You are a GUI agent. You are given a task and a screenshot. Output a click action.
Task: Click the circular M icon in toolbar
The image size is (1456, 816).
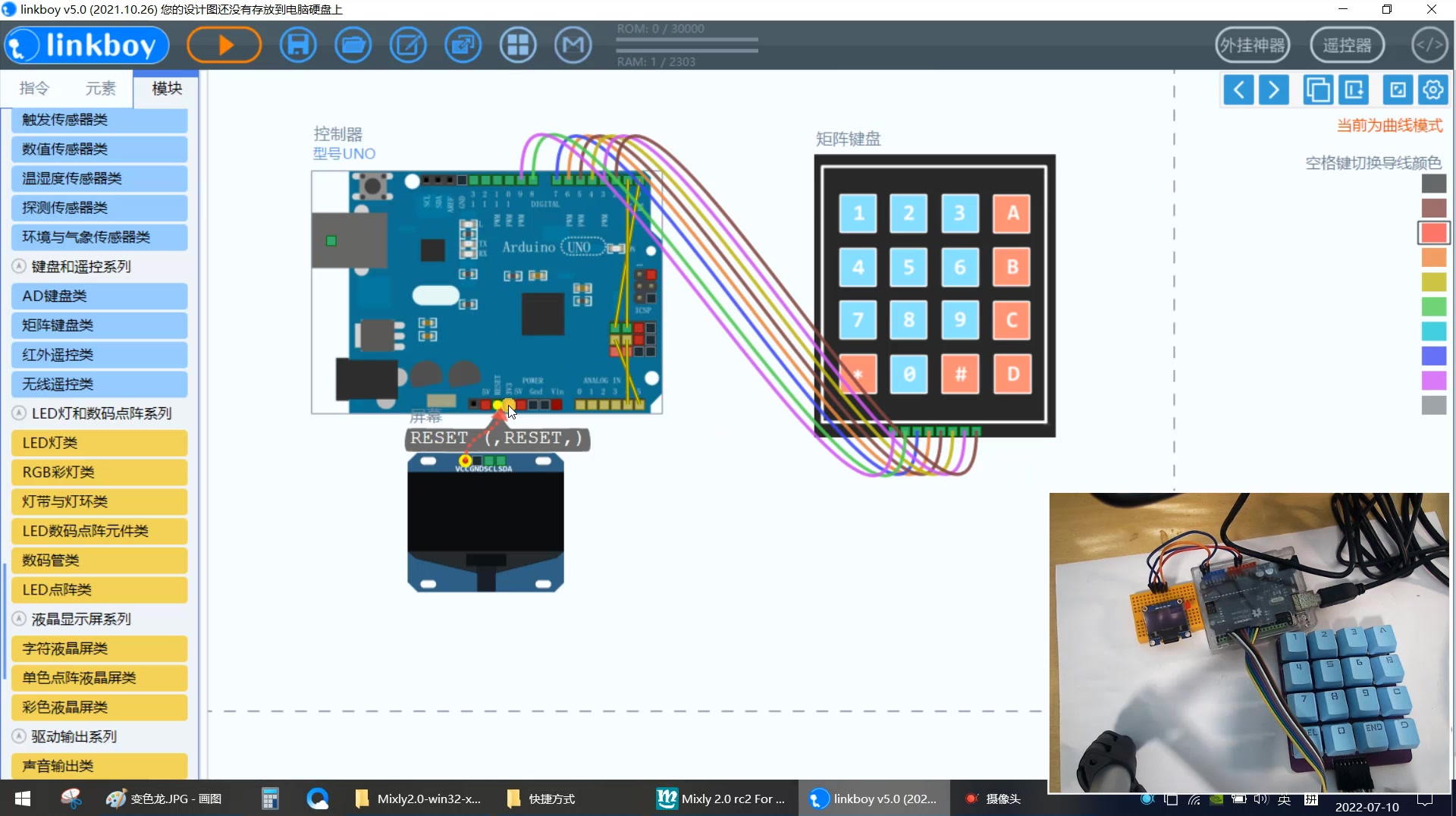click(x=573, y=46)
